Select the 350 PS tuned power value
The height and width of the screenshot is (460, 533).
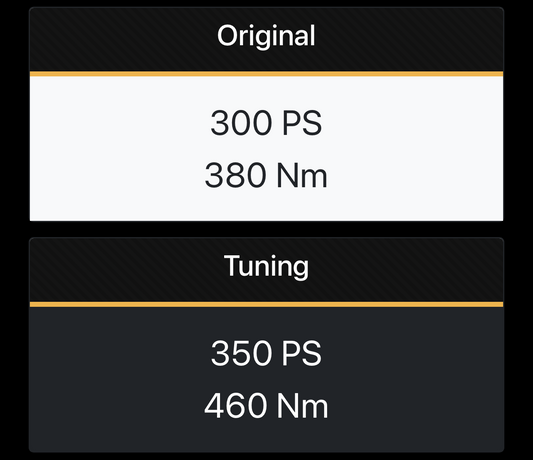click(266, 353)
